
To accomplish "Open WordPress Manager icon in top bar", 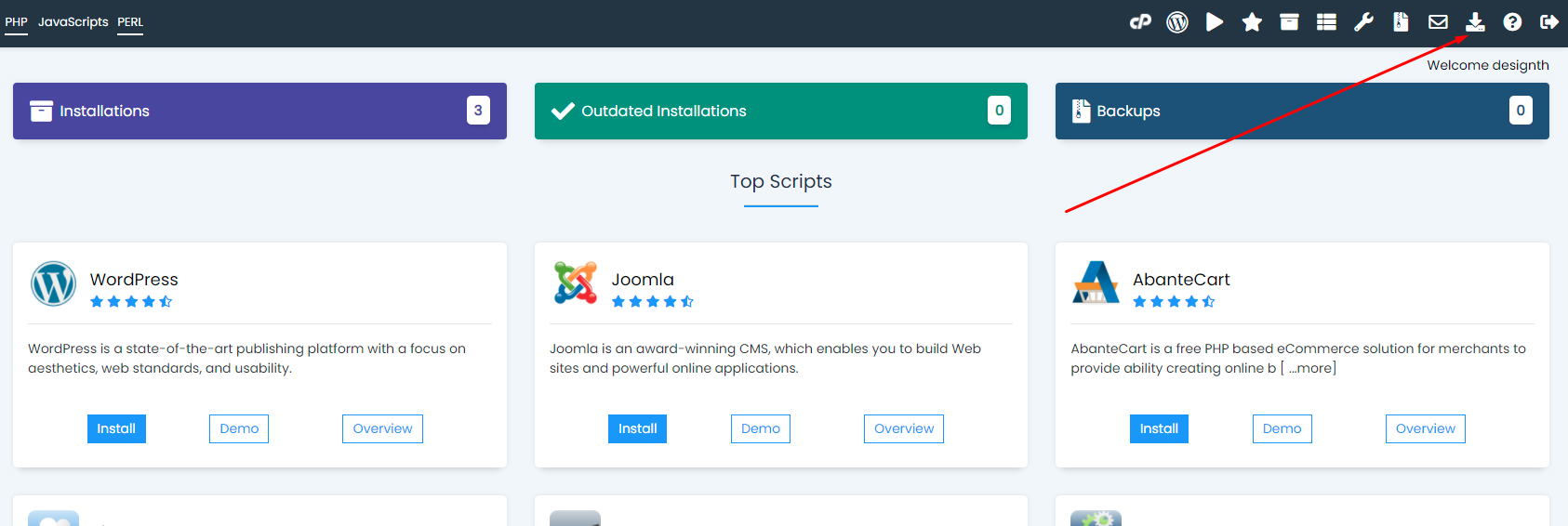I will point(1177,22).
